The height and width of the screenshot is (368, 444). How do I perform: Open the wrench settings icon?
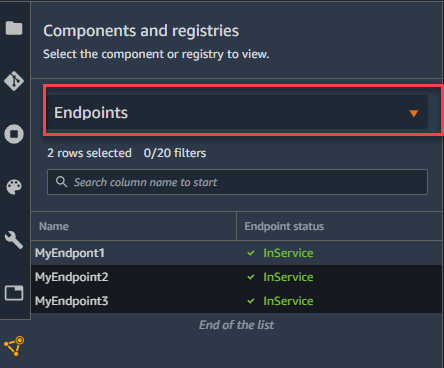coord(14,240)
